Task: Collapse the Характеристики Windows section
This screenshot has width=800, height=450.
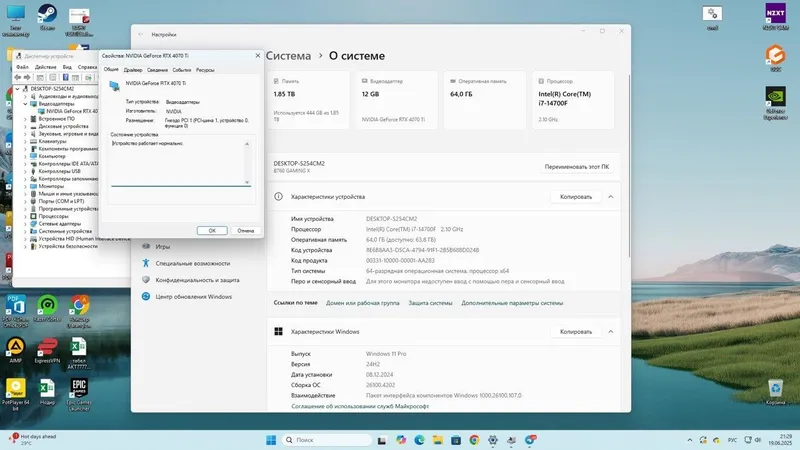Action: pyautogui.click(x=611, y=332)
